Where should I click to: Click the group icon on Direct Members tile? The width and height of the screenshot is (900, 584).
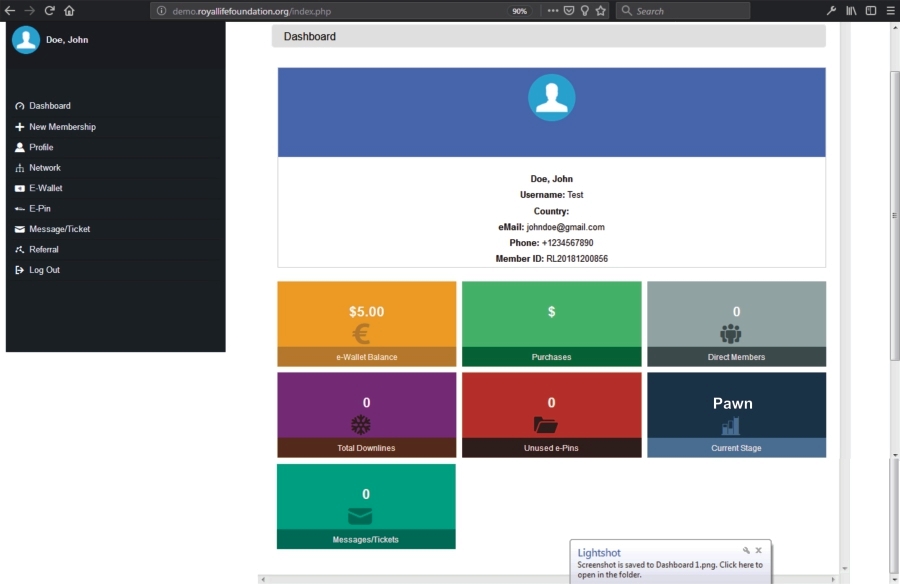[730, 334]
